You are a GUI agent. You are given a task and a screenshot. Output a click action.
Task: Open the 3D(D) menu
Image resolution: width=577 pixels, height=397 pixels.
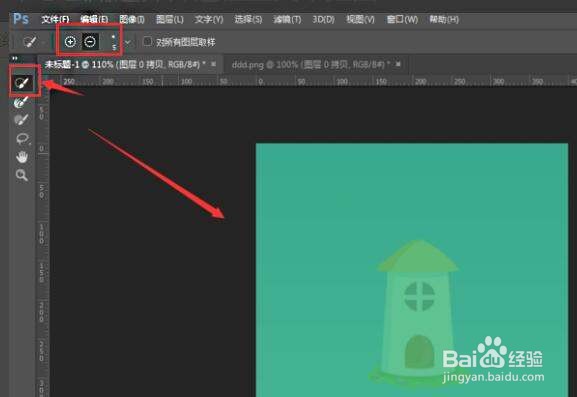coord(323,19)
